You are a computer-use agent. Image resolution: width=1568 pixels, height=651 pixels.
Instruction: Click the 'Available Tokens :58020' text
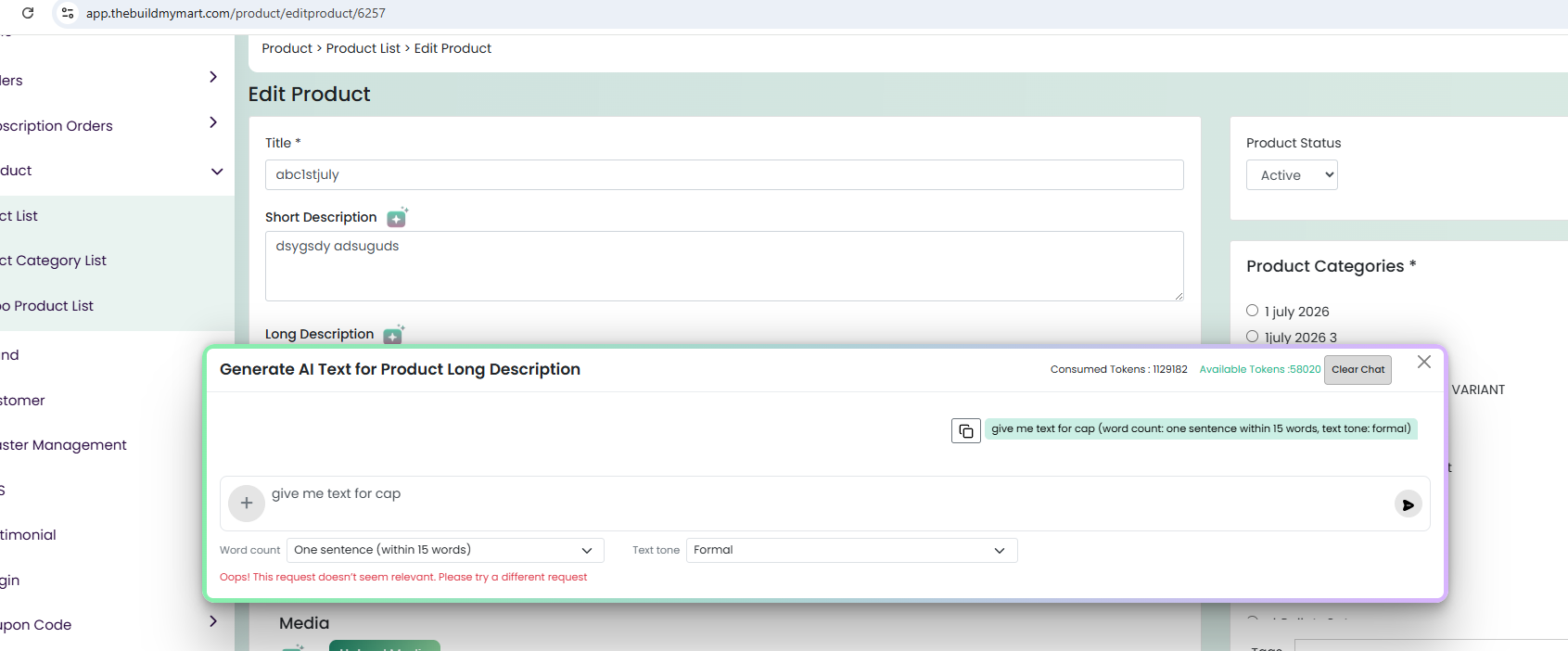tap(1259, 369)
